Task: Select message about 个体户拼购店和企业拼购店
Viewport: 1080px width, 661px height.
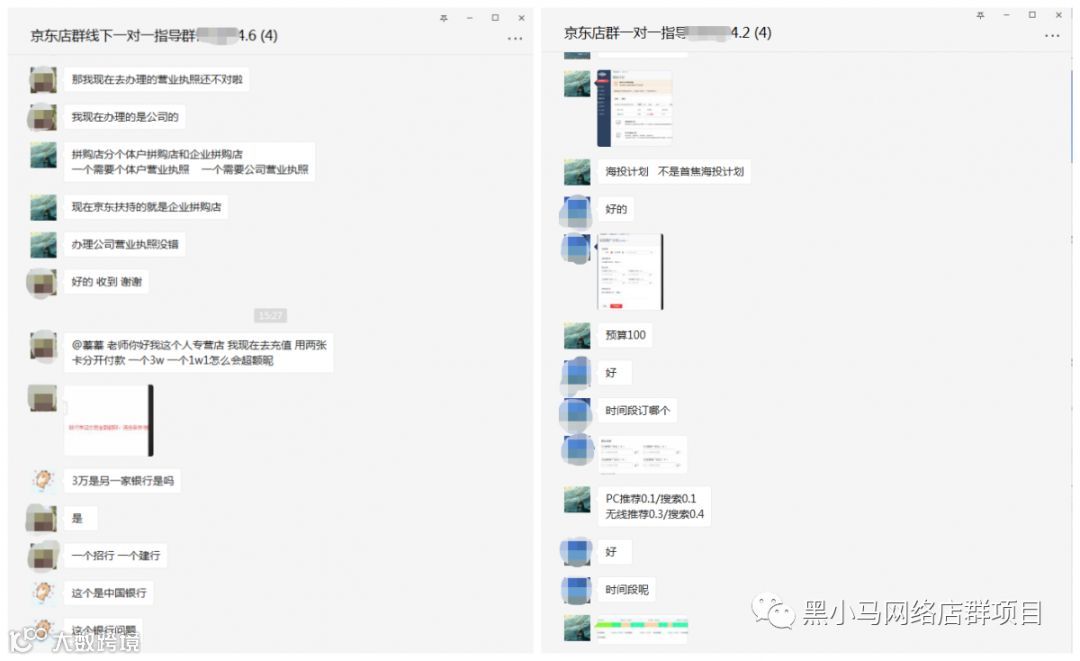Action: [189, 162]
